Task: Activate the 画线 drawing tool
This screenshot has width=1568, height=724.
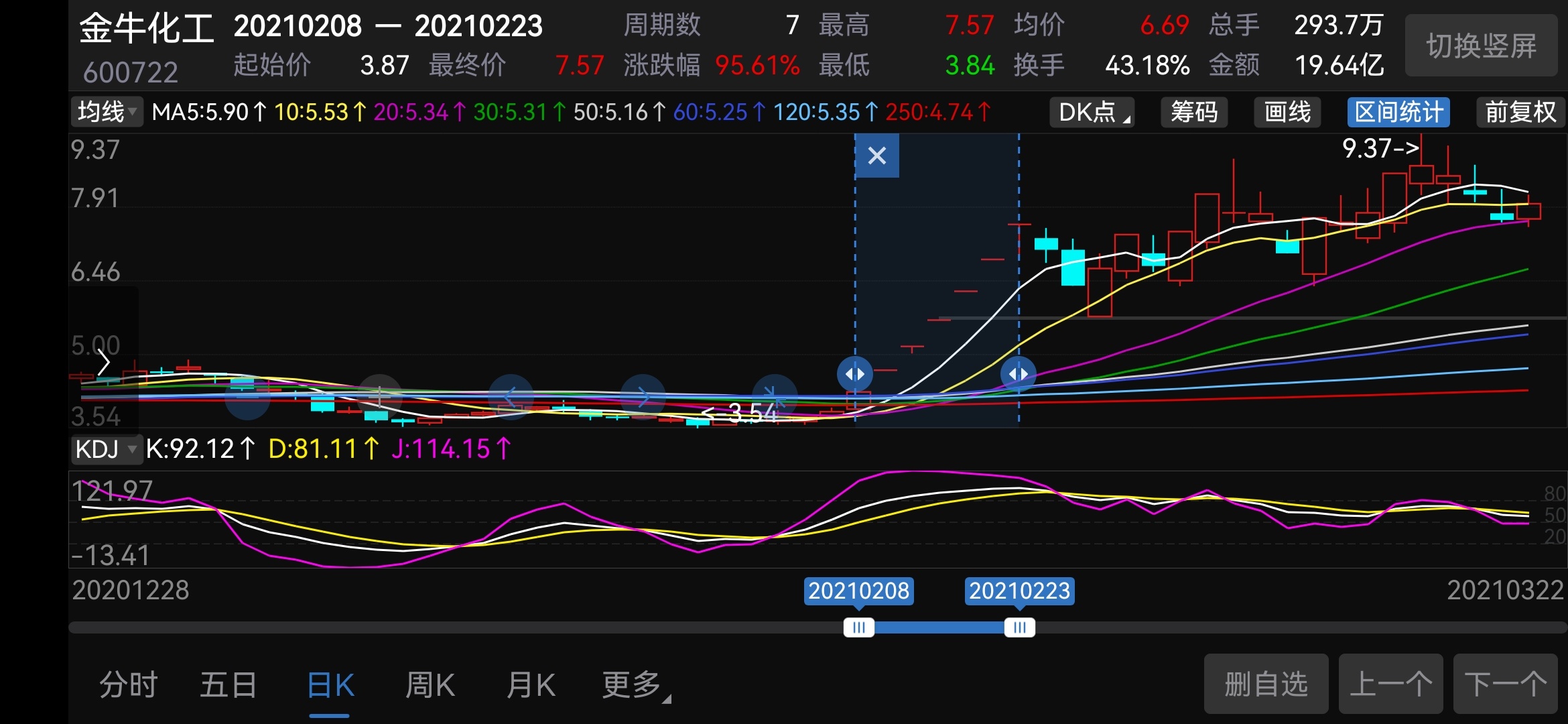Action: (1287, 112)
